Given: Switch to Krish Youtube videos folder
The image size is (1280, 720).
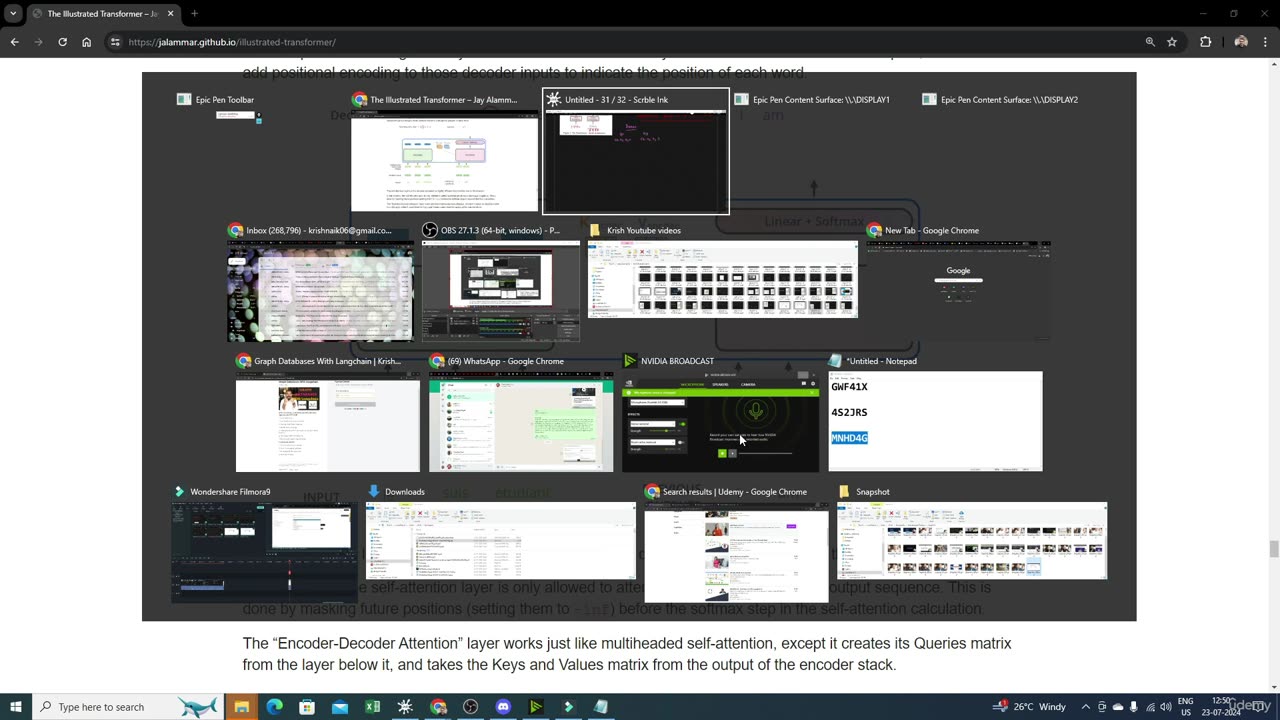Looking at the screenshot, I should 722,271.
